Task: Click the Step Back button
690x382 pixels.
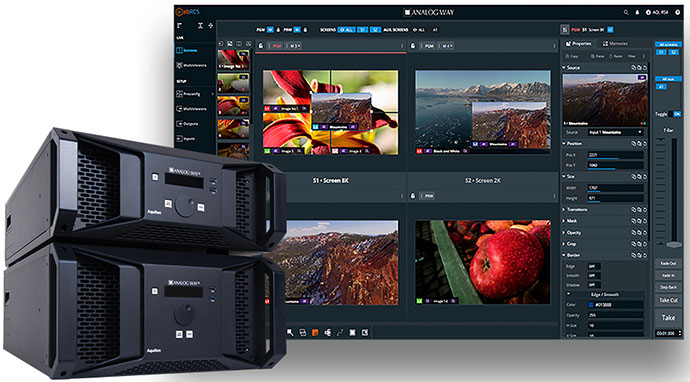Action: pyautogui.click(x=668, y=287)
